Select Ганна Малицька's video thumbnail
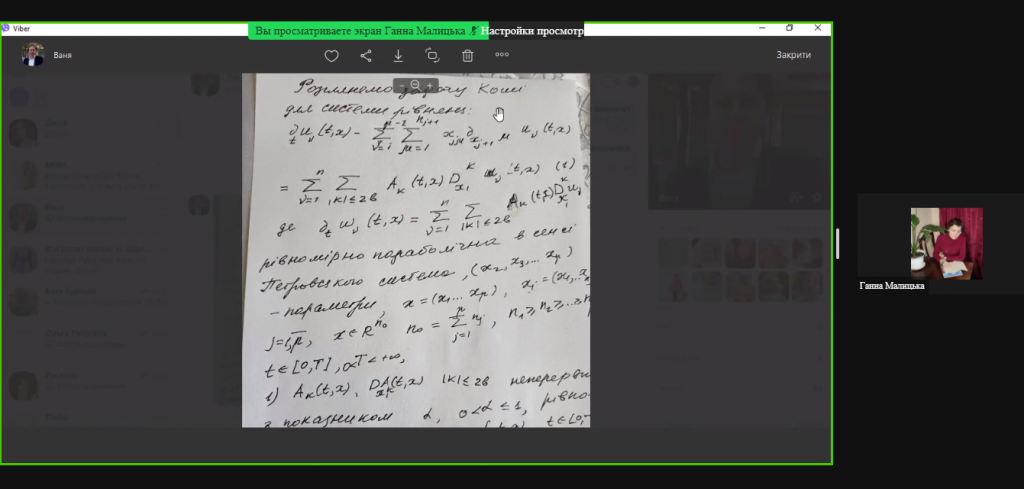Viewport: 1024px width, 489px height. pyautogui.click(x=946, y=243)
